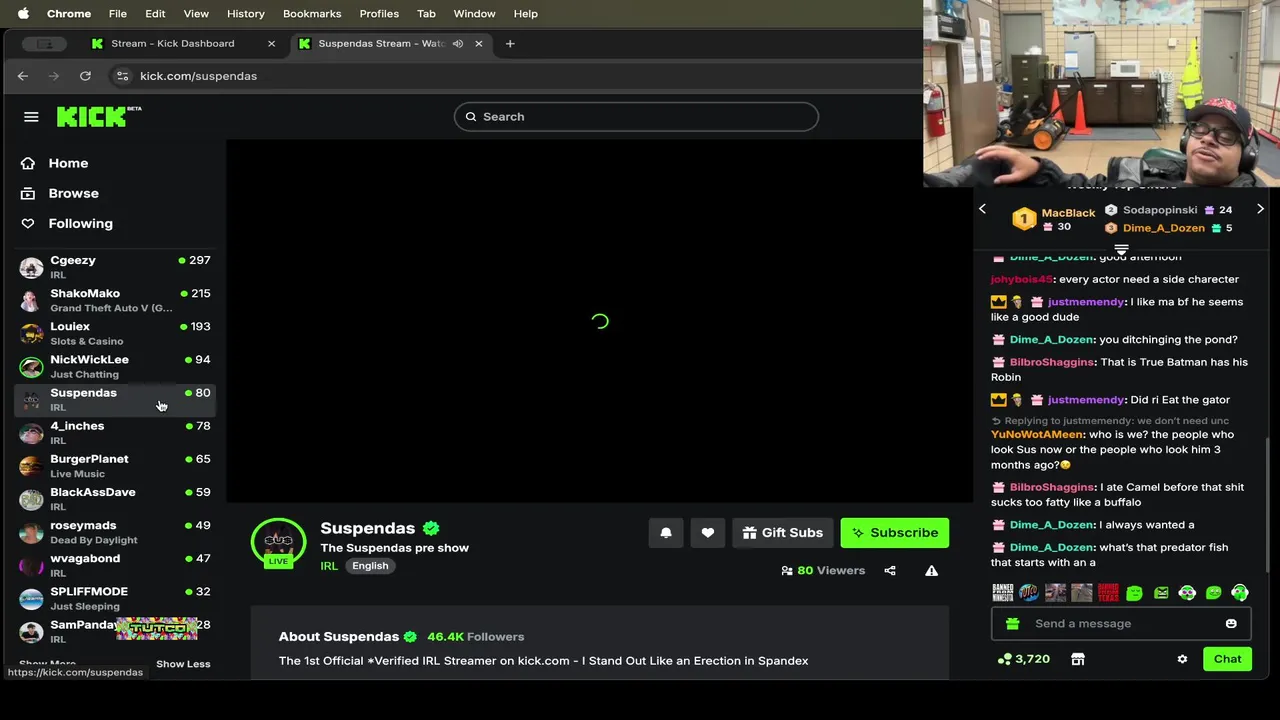
Task: Share the stream via share icon
Action: coord(890,571)
